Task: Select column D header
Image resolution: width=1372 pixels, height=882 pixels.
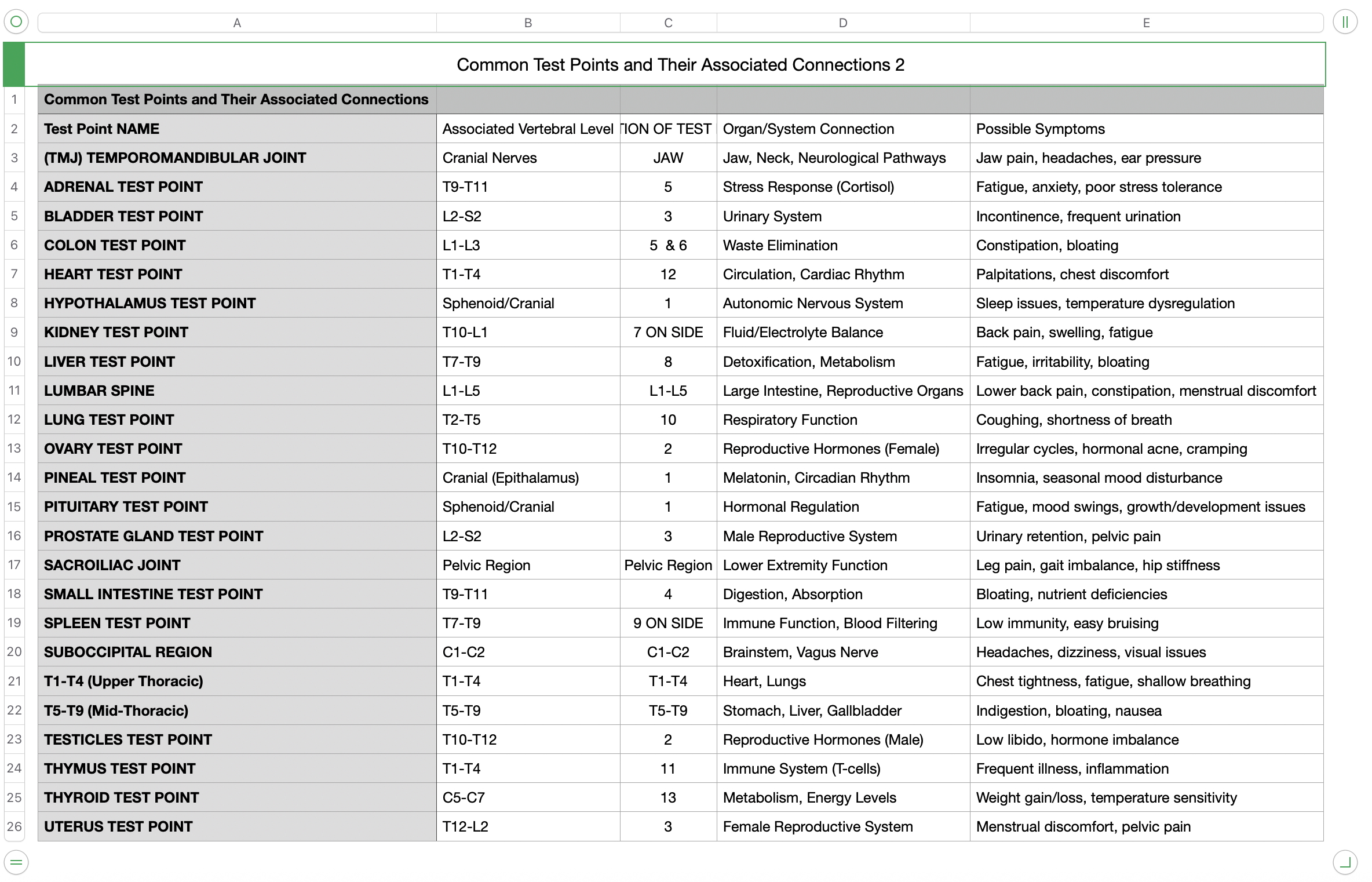Action: pos(843,23)
